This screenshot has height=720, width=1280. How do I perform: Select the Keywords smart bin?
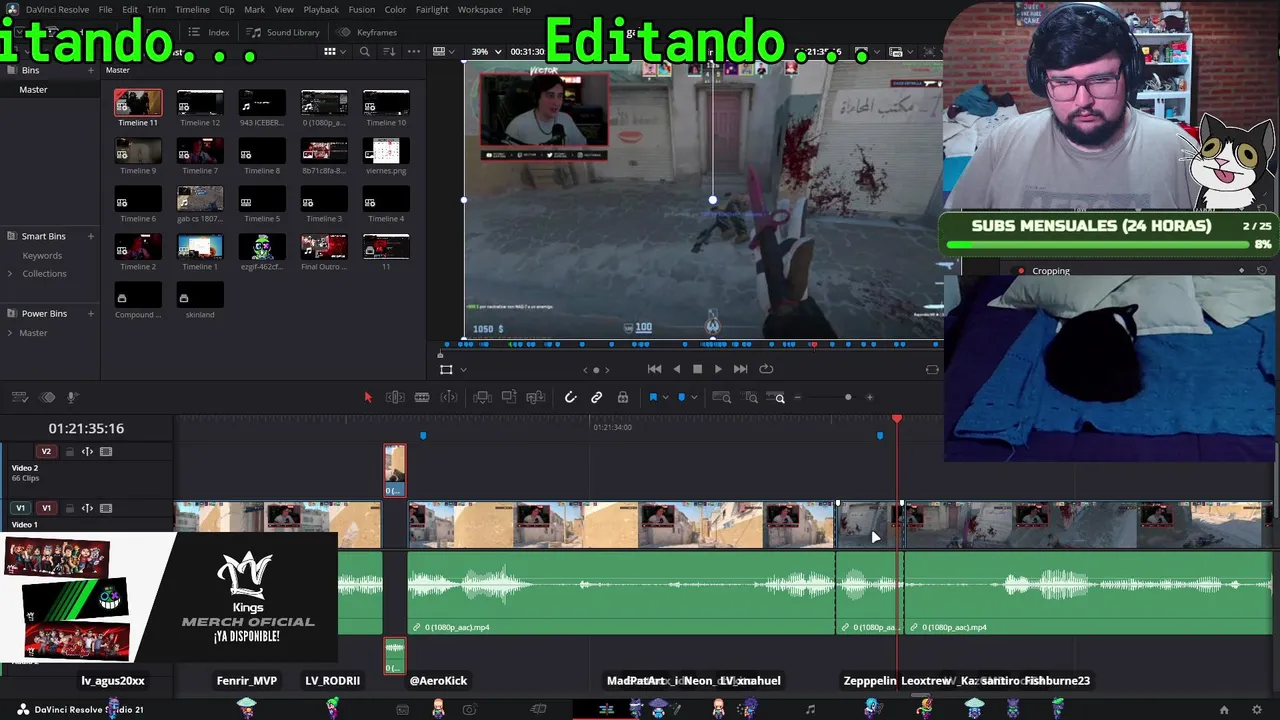[x=42, y=256]
